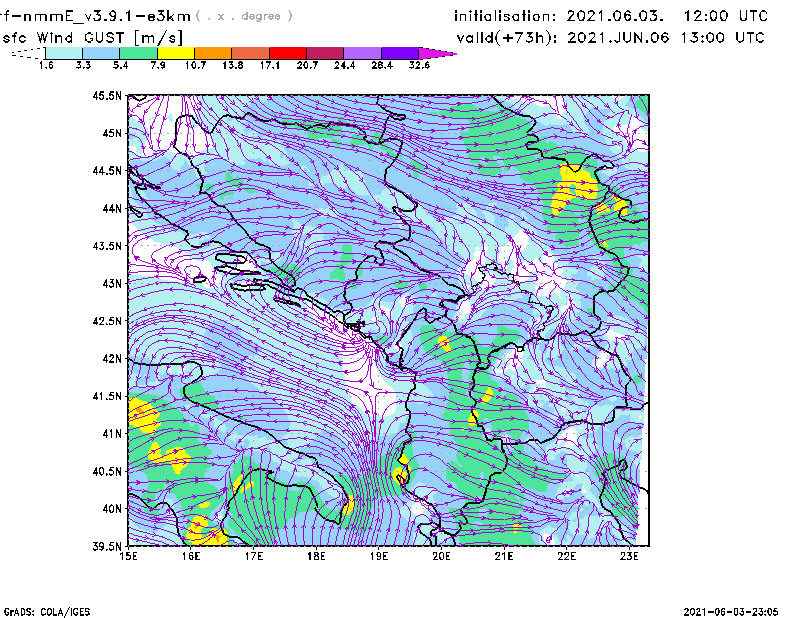Click the 7.9 legend value
800x618 pixels.
(158, 65)
